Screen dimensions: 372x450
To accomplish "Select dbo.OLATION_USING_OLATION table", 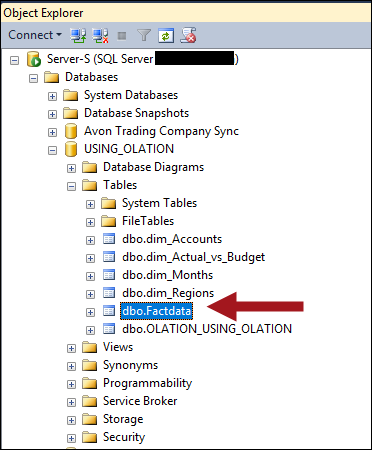I will [207, 329].
